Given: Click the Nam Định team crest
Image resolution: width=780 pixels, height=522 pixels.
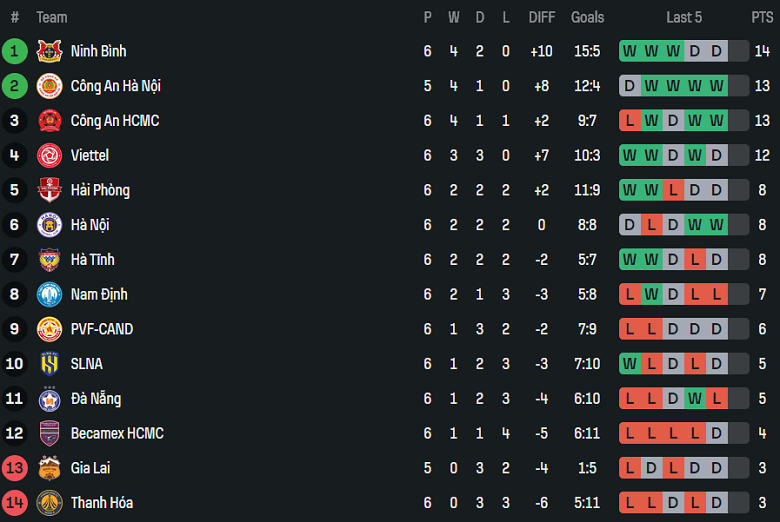Looking at the screenshot, I should [x=49, y=295].
